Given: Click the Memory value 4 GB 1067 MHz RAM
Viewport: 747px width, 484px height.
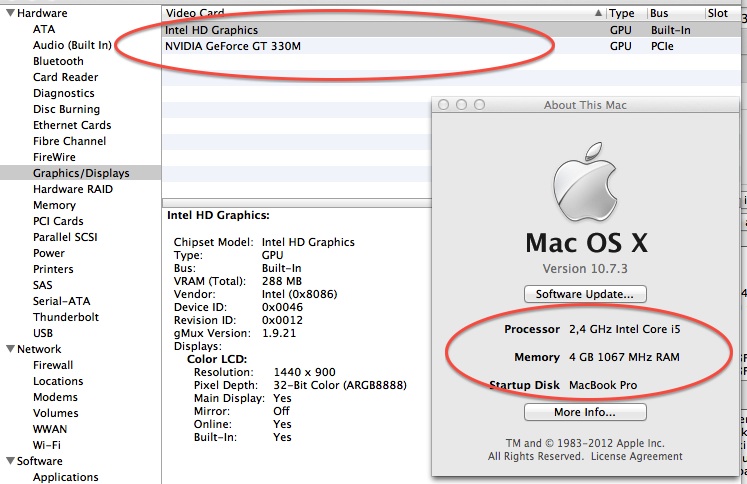Looking at the screenshot, I should point(624,357).
